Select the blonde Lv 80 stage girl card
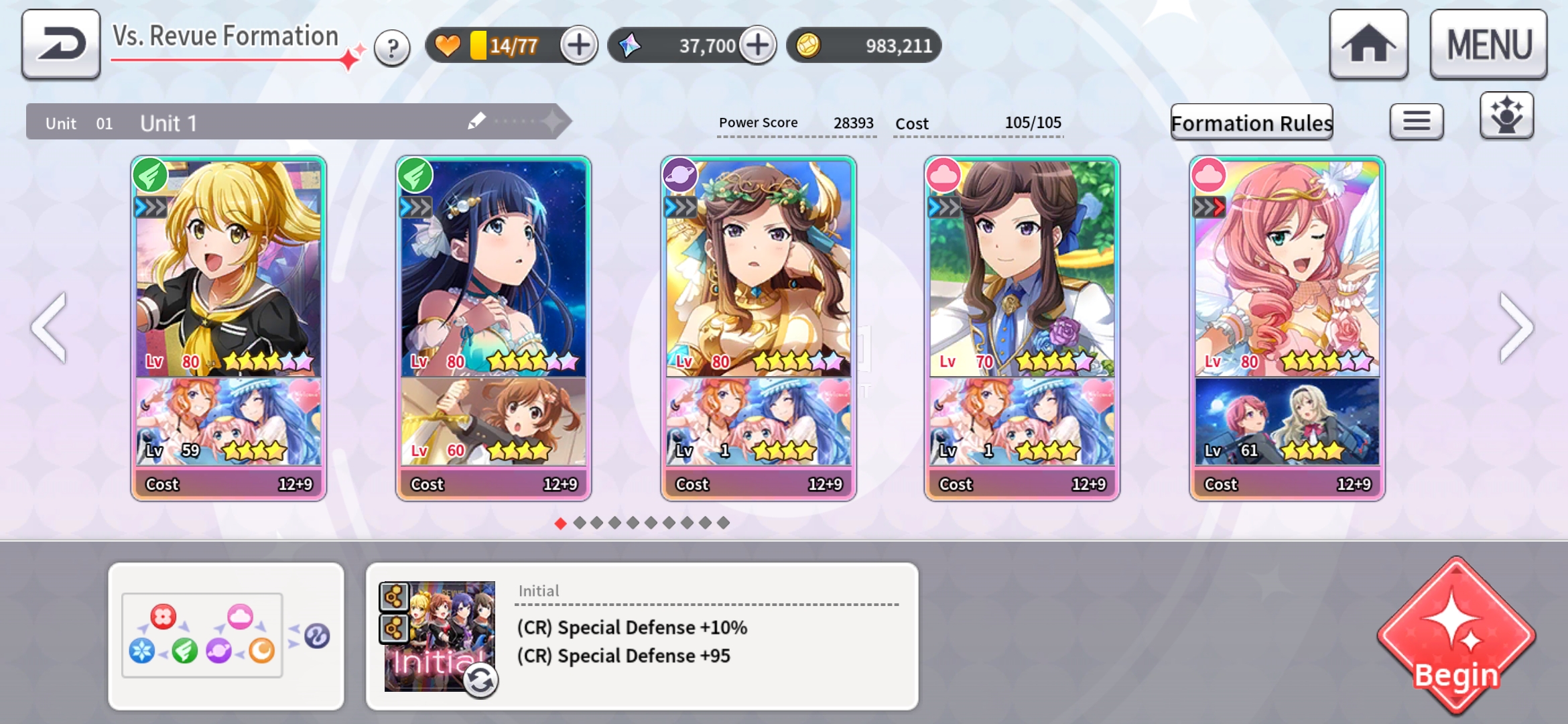The height and width of the screenshot is (724, 1568). pos(228,328)
